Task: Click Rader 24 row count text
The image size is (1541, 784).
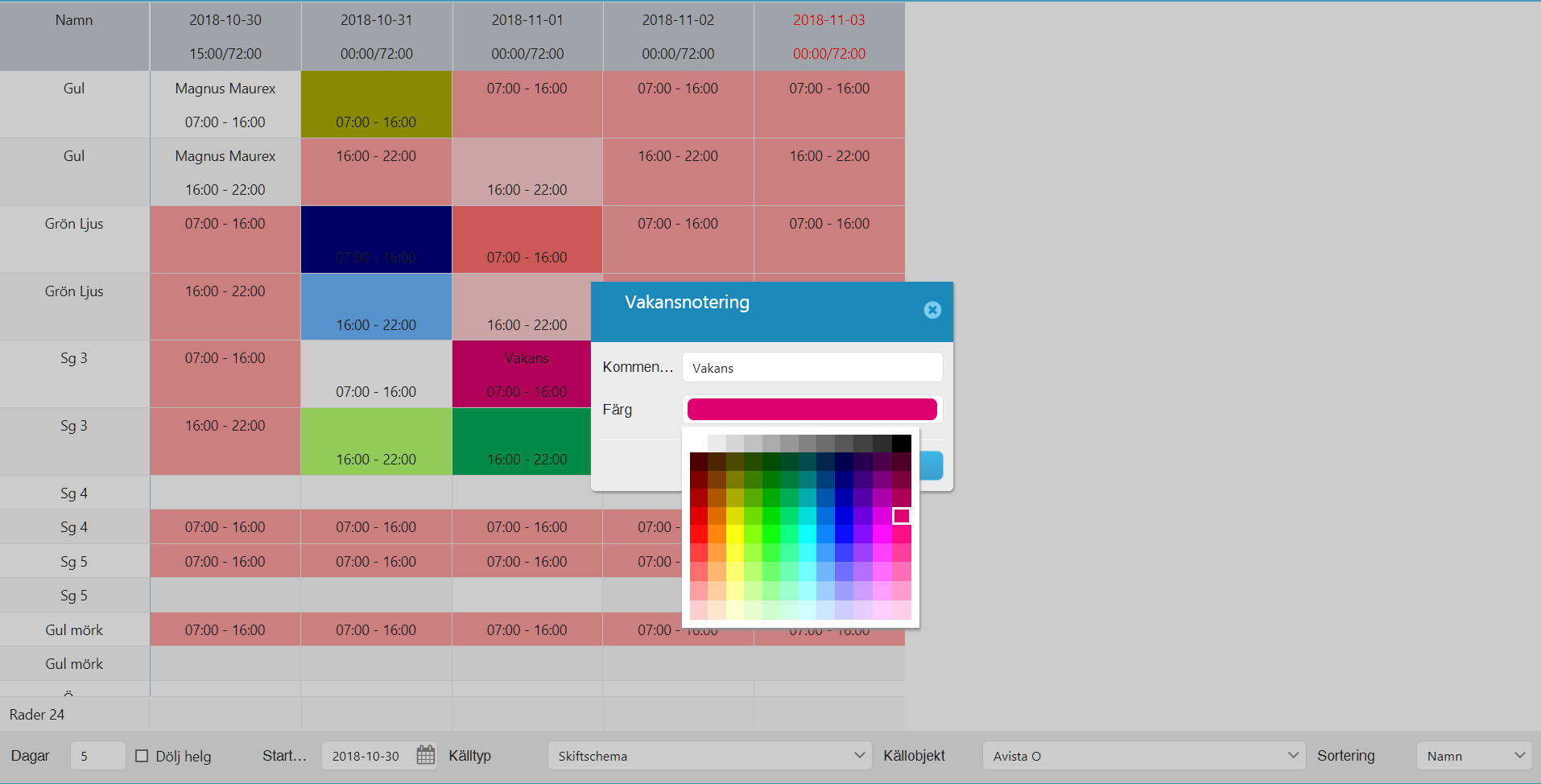Action: coord(37,715)
